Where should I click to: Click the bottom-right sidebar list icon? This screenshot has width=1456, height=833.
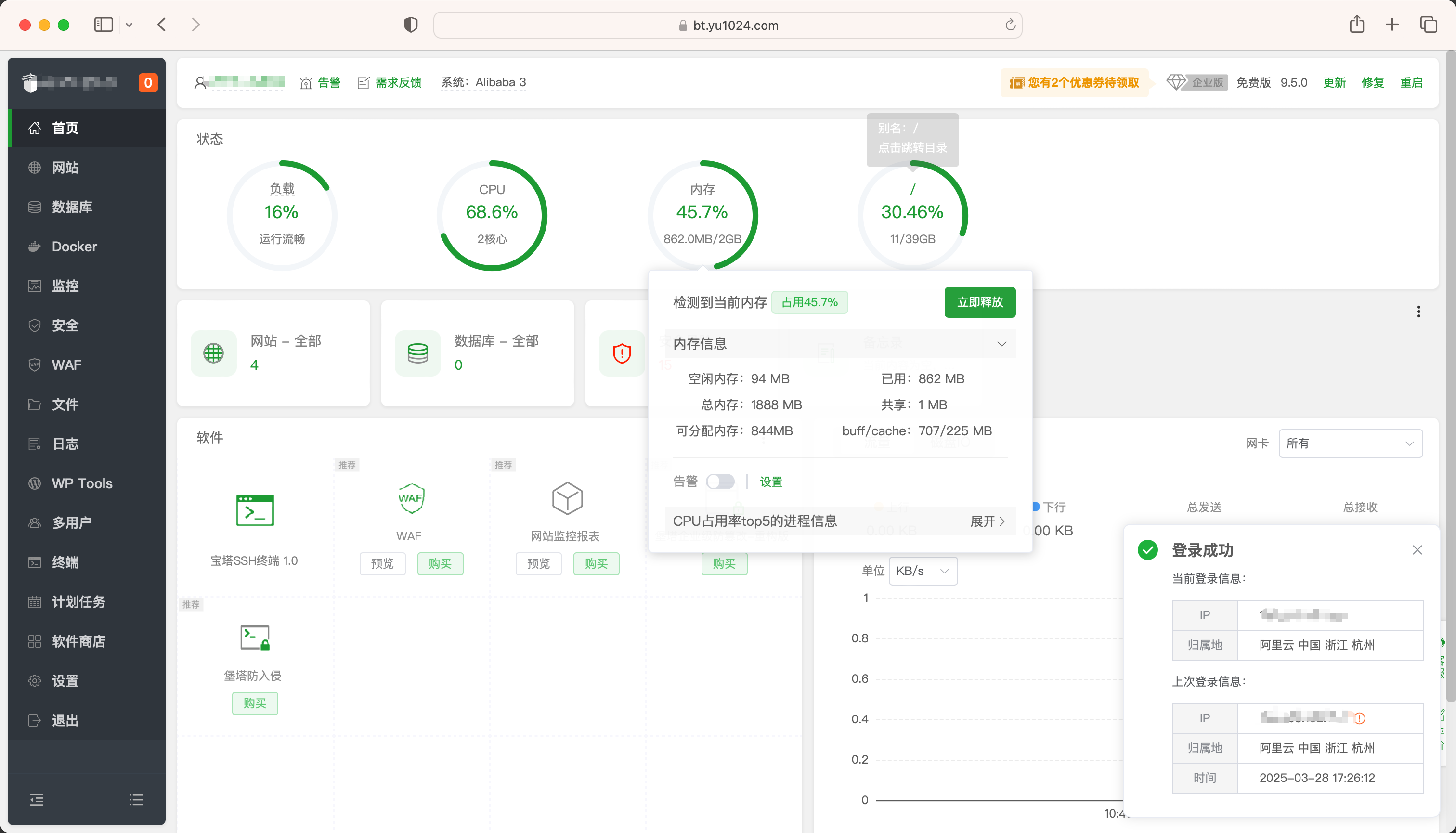click(x=136, y=799)
